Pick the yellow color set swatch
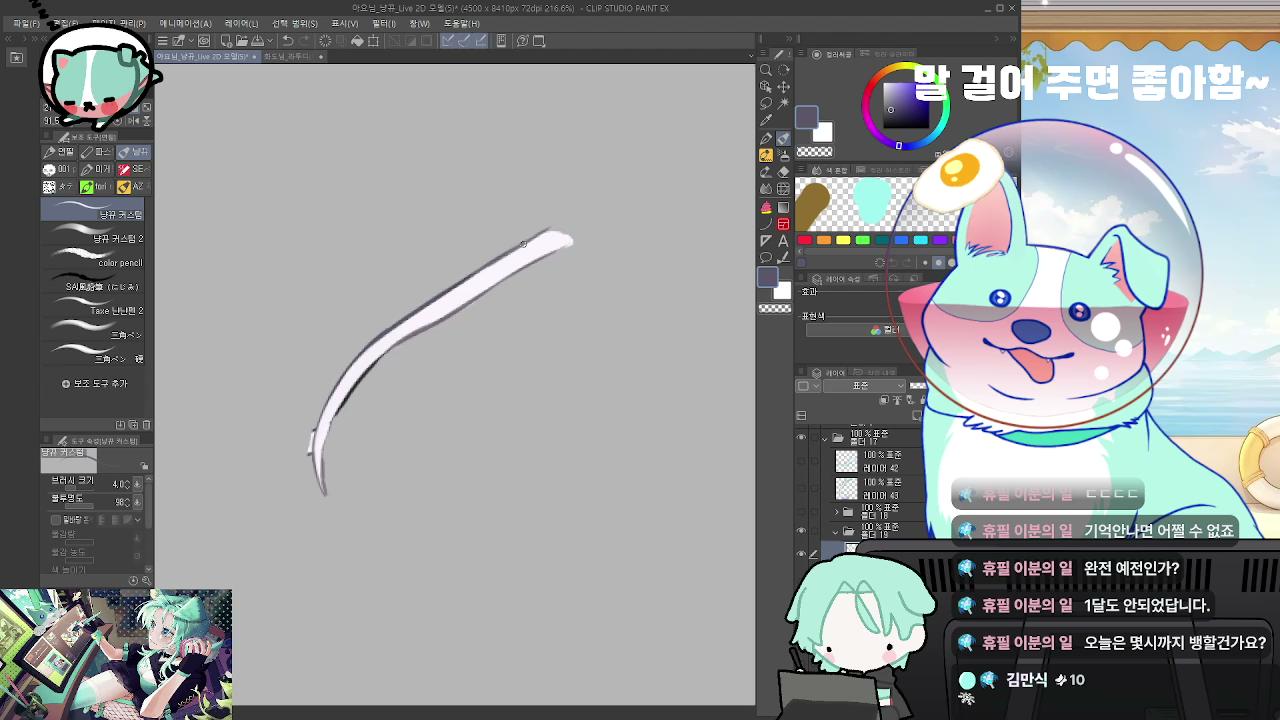Screen dimensions: 1280x720 click(843, 240)
